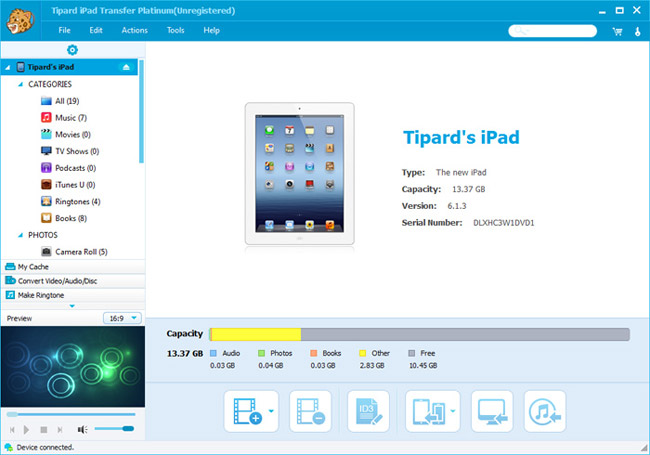This screenshot has width=650, height=455.
Task: Select Camera Roll (5) under Photos
Action: [x=74, y=252]
